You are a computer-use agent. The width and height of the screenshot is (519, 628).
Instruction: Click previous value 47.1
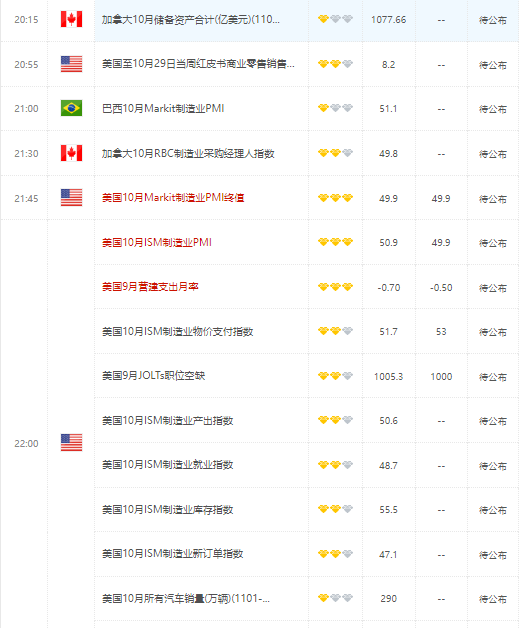click(388, 554)
